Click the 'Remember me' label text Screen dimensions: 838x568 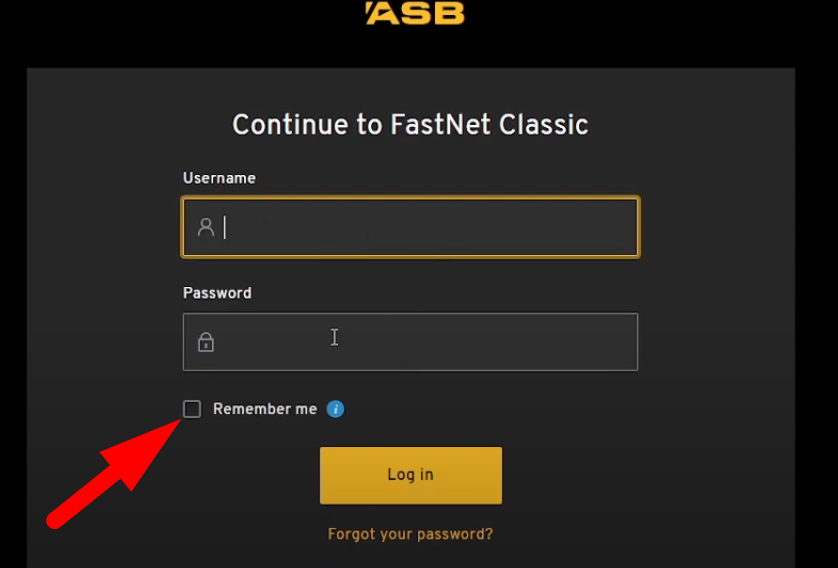tap(265, 409)
